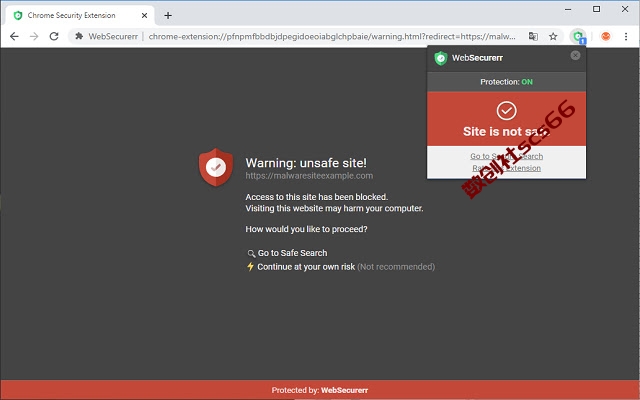Click the magnifier icon beside Safe Search
Viewport: 640px width, 400px height.
(x=251, y=253)
